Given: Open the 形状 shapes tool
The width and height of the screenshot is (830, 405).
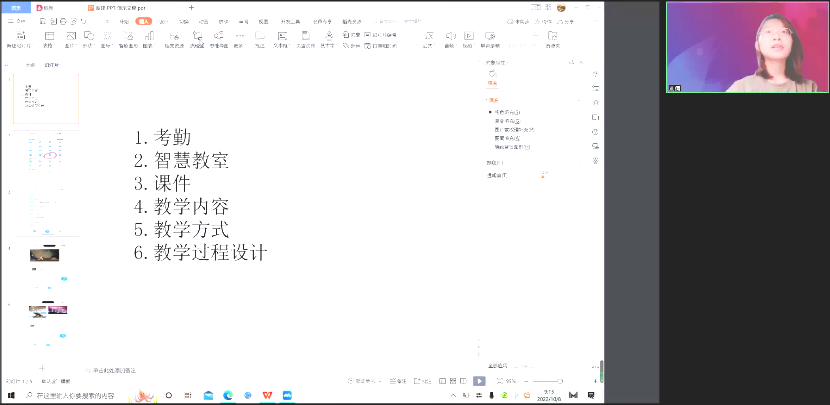Looking at the screenshot, I should tap(87, 39).
